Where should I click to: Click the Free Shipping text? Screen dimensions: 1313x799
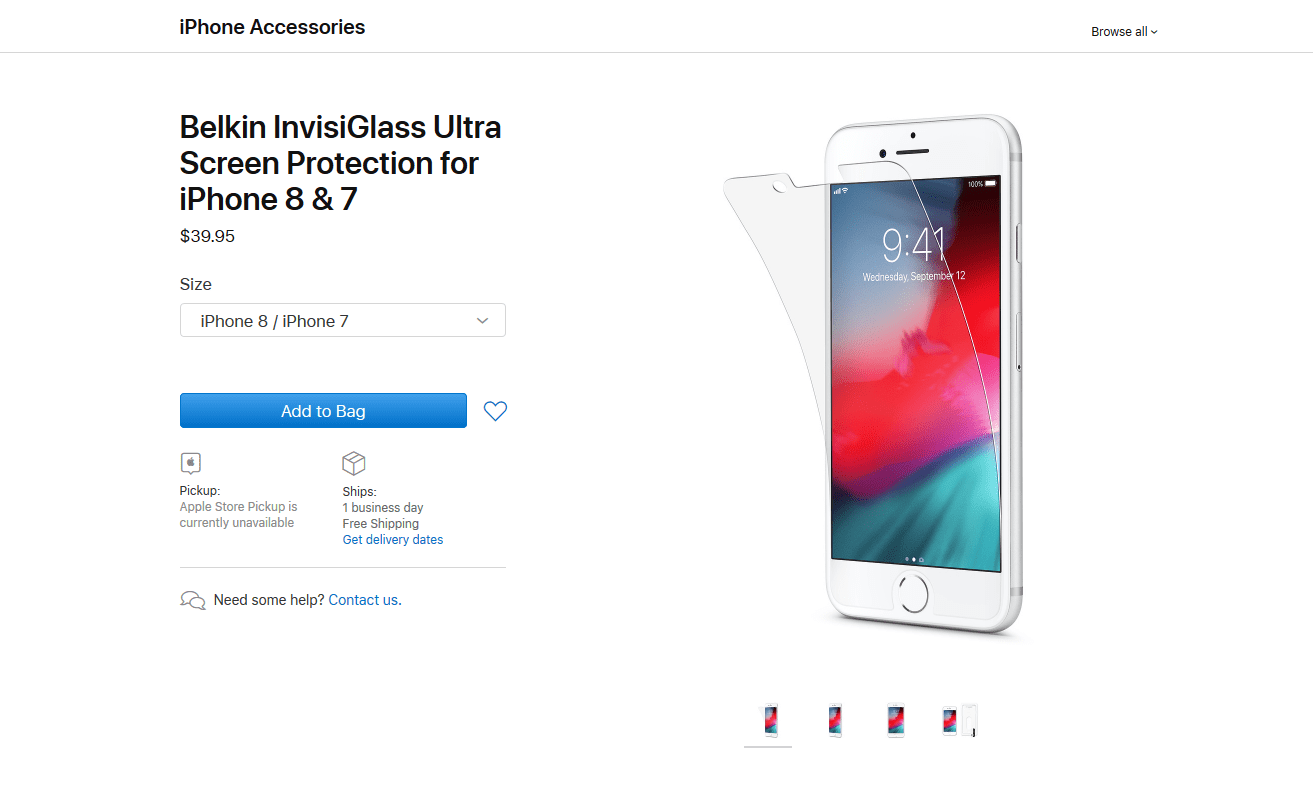[x=380, y=524]
